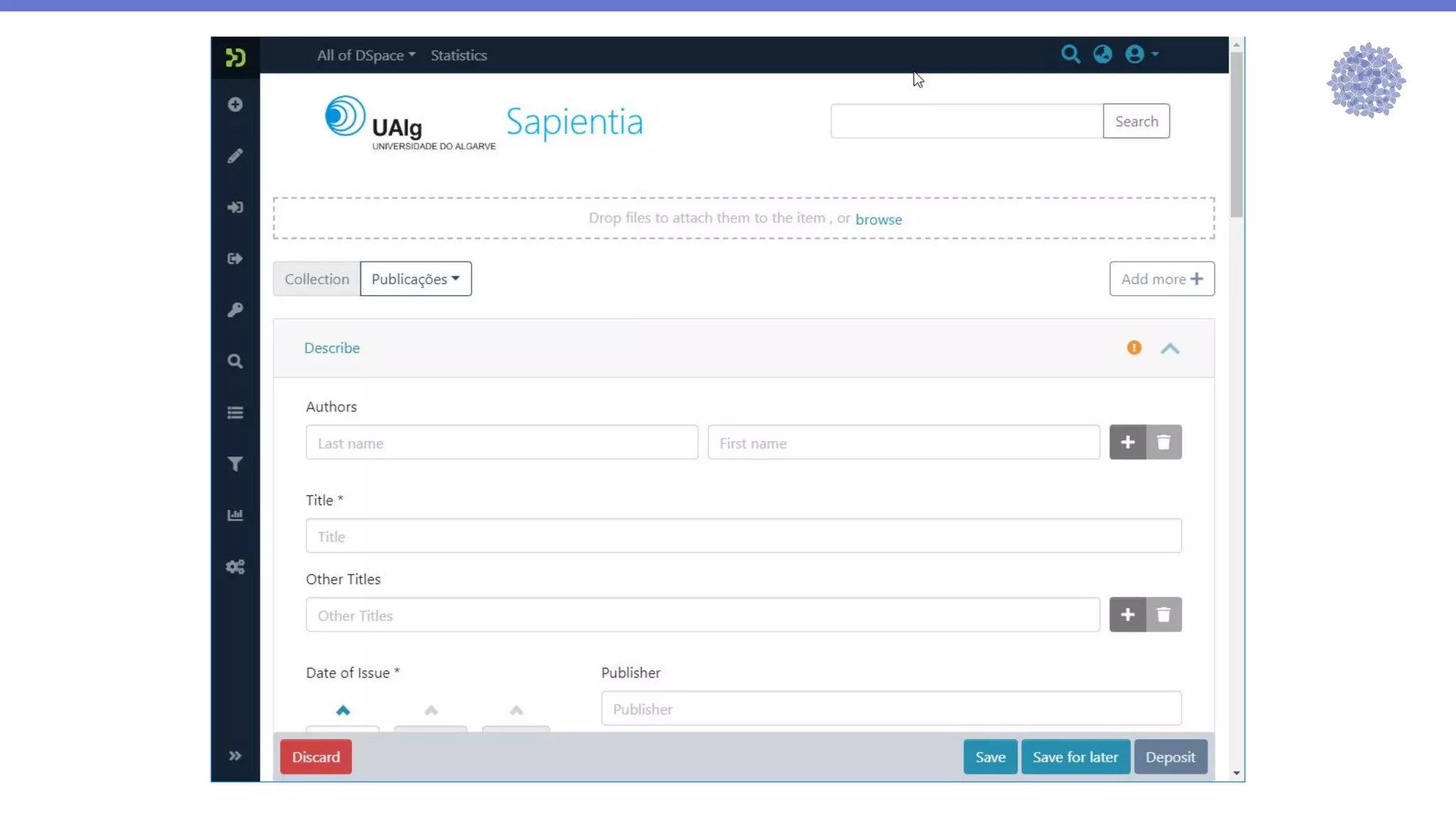
Task: Open the Statistics menu item
Action: (x=459, y=55)
